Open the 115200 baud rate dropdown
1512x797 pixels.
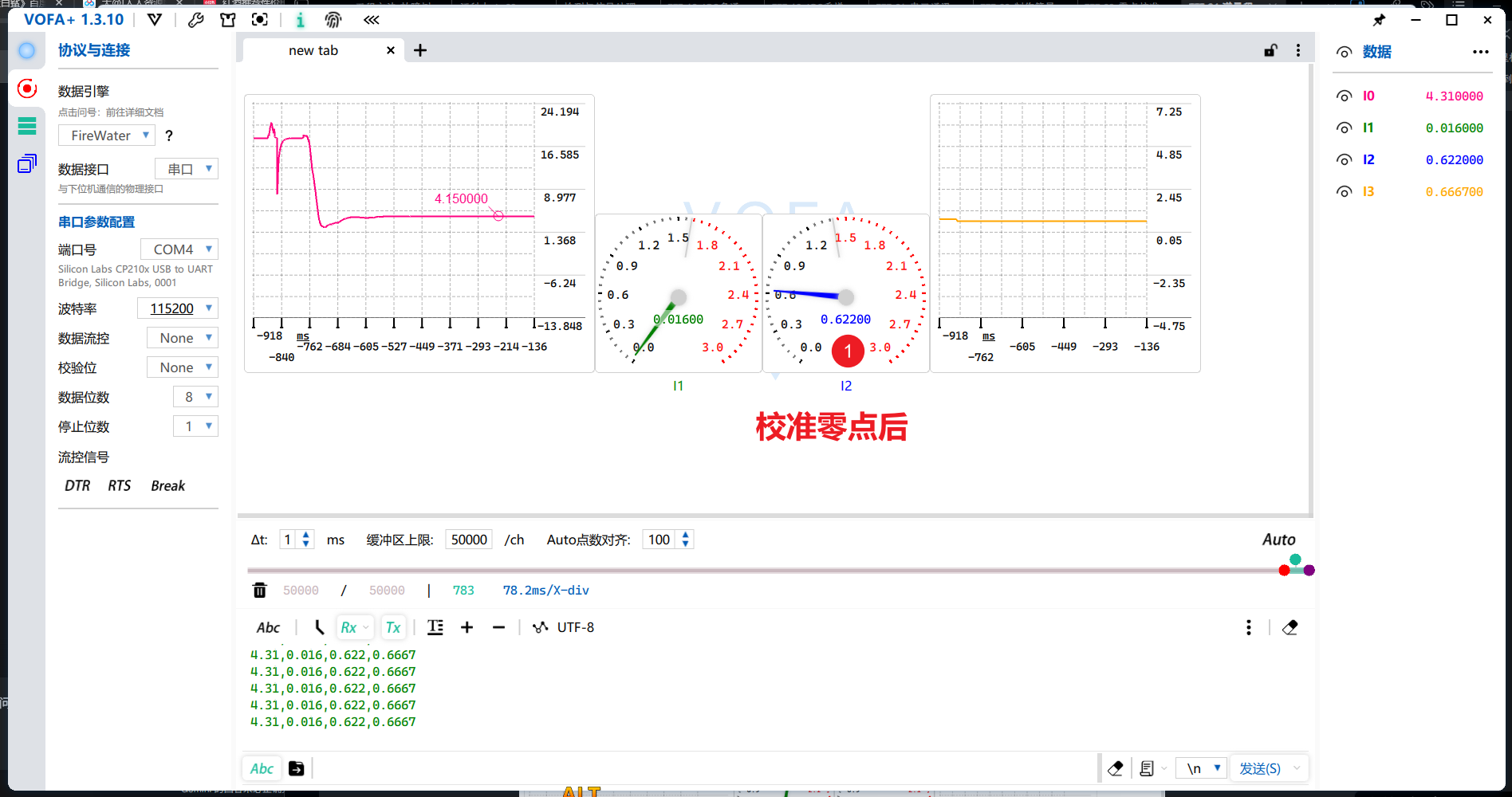[x=178, y=308]
